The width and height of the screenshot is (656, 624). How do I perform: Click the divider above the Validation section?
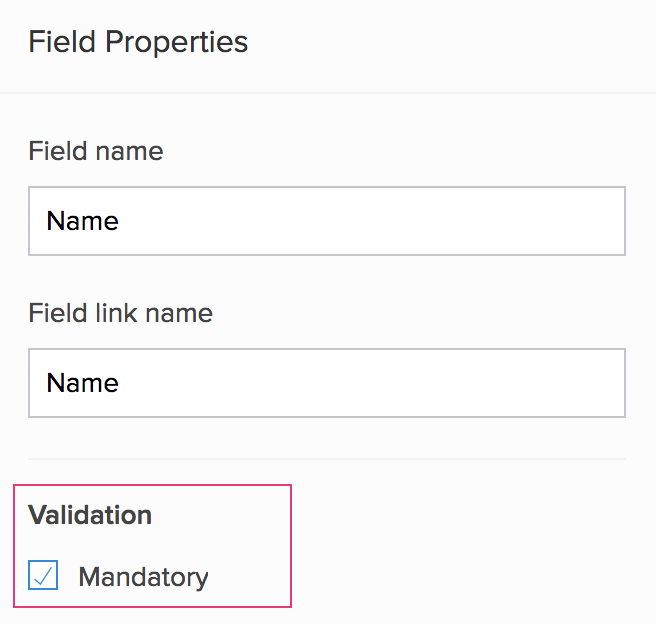[x=326, y=459]
